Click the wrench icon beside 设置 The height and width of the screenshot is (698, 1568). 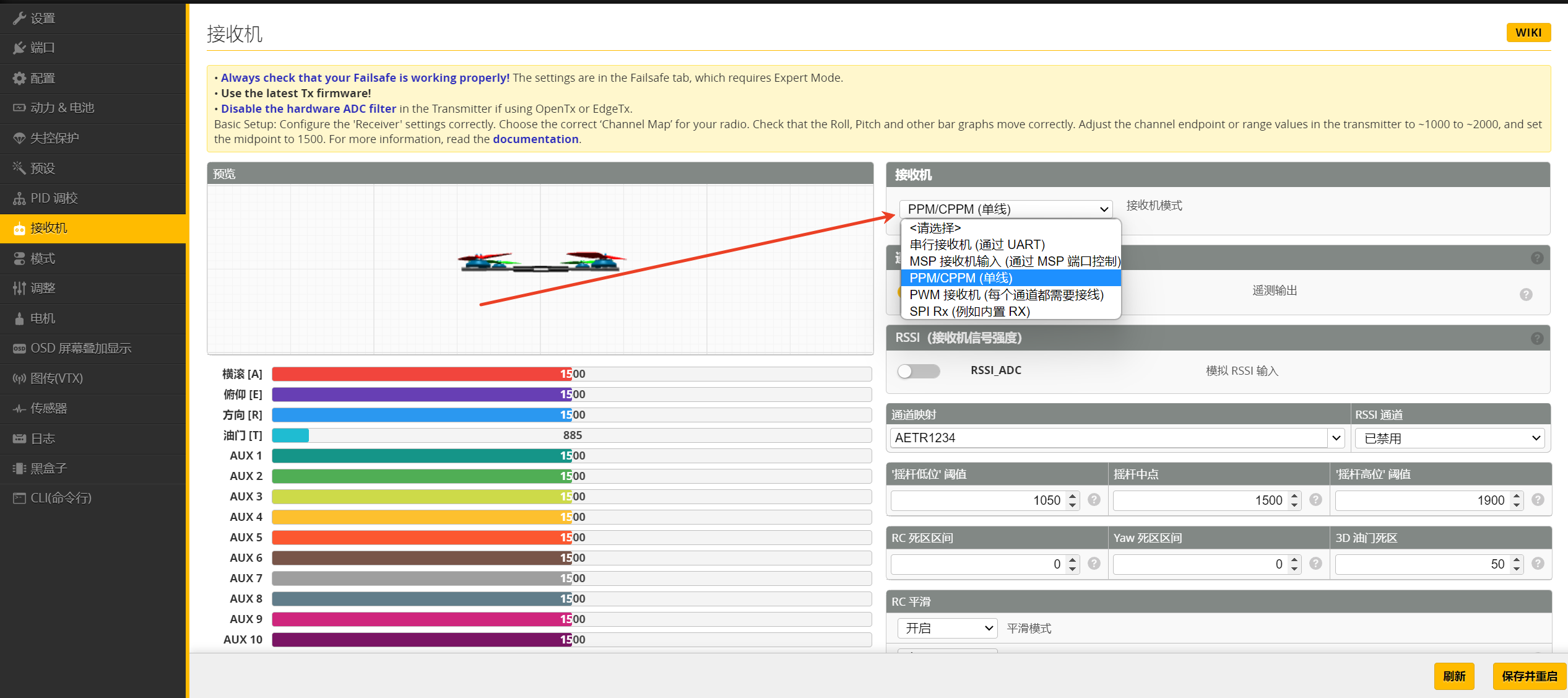click(19, 18)
